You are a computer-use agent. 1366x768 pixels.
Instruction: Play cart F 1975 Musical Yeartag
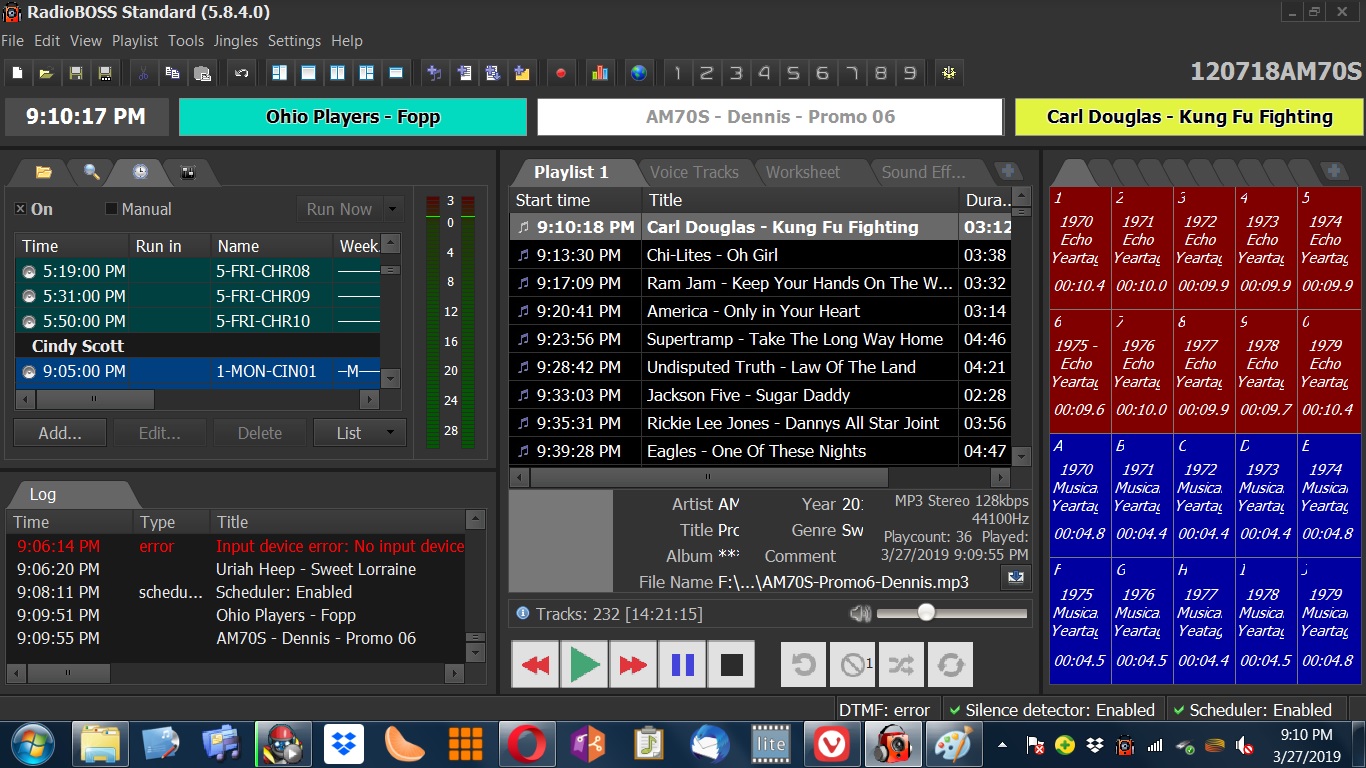tap(1078, 620)
